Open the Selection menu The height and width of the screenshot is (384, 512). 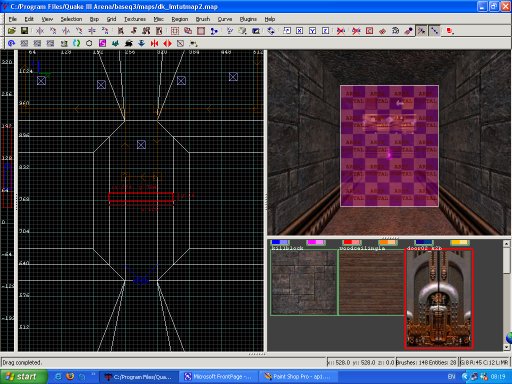(x=71, y=19)
